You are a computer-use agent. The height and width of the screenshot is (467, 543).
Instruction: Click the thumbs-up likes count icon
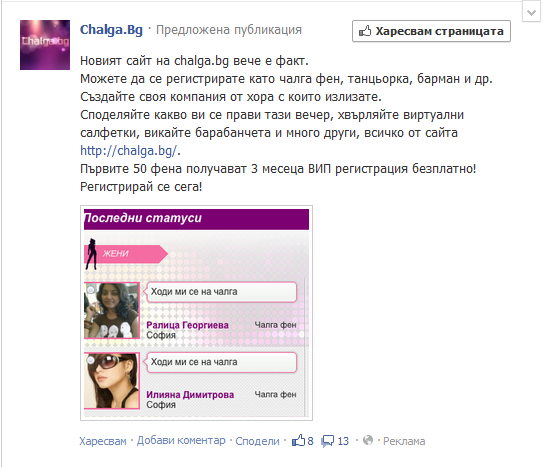pyautogui.click(x=298, y=441)
